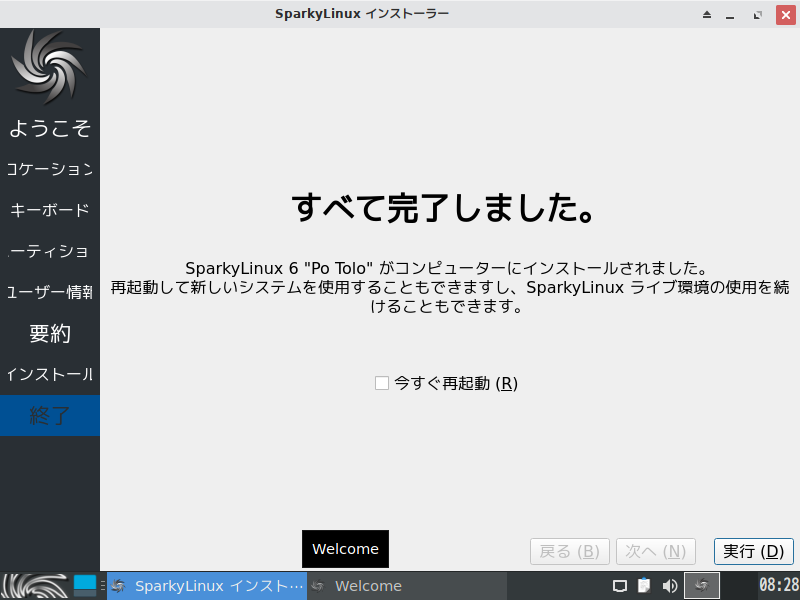
Task: Select the ようこそ step in sidebar
Action: click(50, 128)
